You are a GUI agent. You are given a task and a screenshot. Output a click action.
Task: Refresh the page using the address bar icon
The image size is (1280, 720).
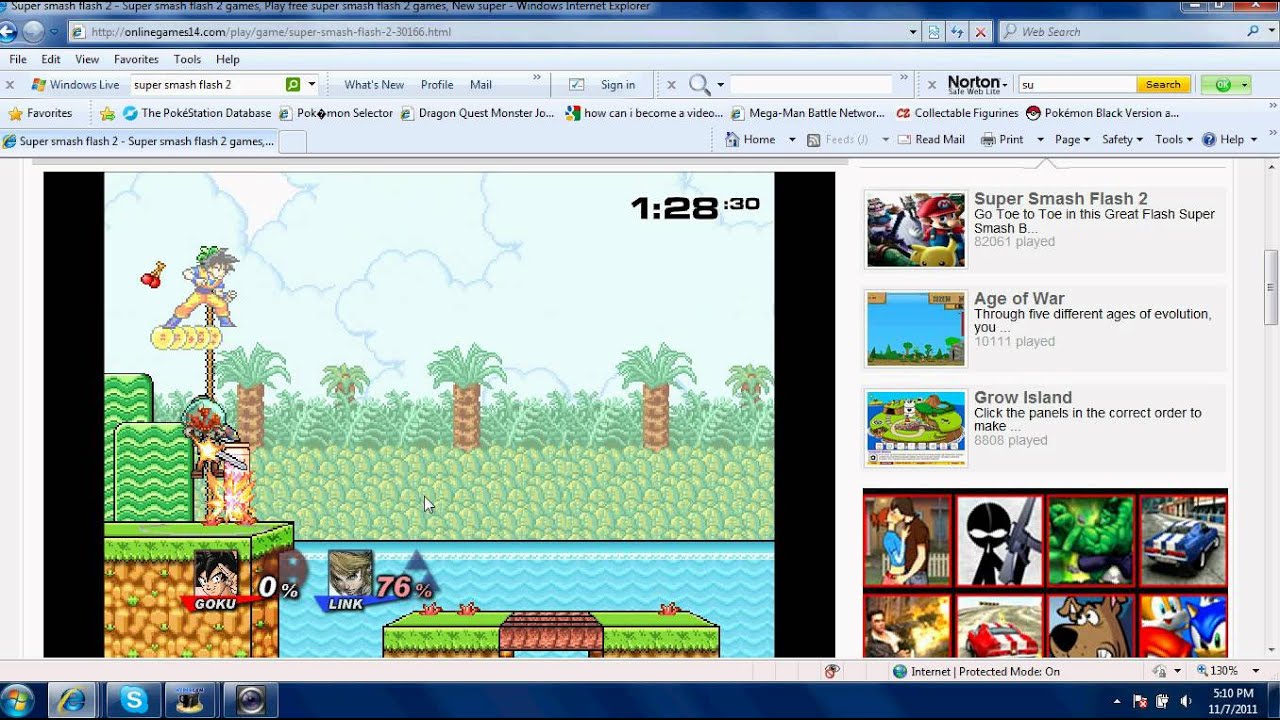(957, 32)
